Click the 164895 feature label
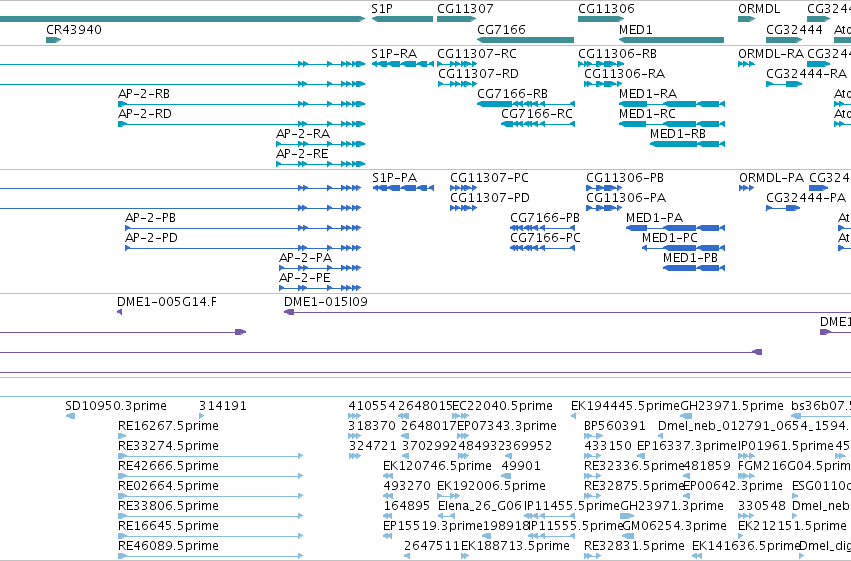 (x=407, y=506)
